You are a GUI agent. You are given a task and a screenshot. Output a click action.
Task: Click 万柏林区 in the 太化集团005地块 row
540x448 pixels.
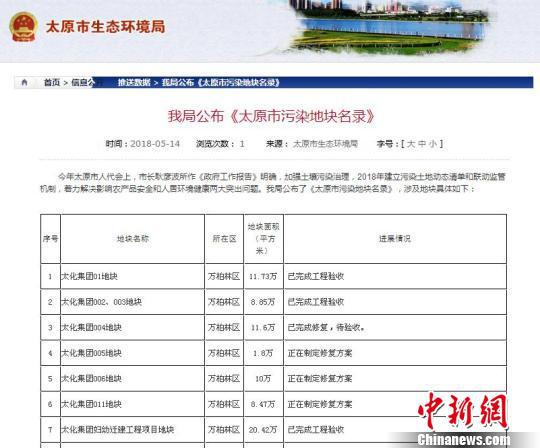(224, 353)
